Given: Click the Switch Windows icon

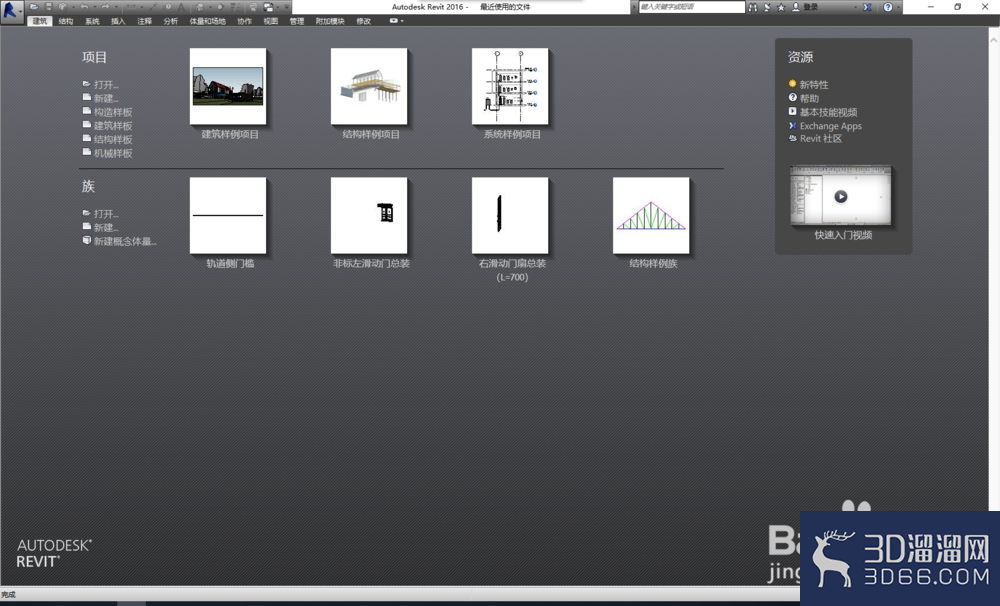Looking at the screenshot, I should click(x=268, y=7).
